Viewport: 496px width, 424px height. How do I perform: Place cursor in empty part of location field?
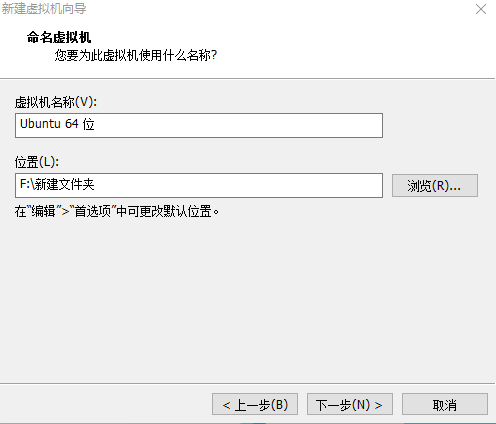238,185
